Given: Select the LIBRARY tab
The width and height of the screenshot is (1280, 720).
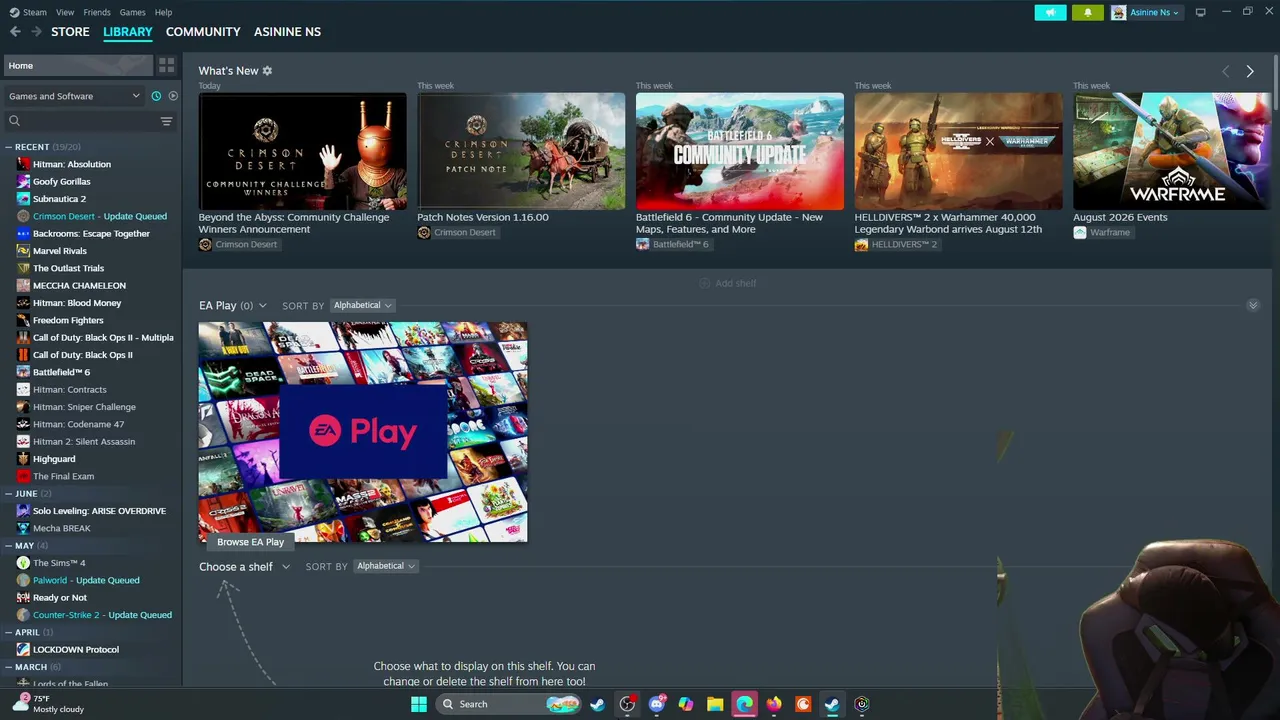Looking at the screenshot, I should pos(128,32).
